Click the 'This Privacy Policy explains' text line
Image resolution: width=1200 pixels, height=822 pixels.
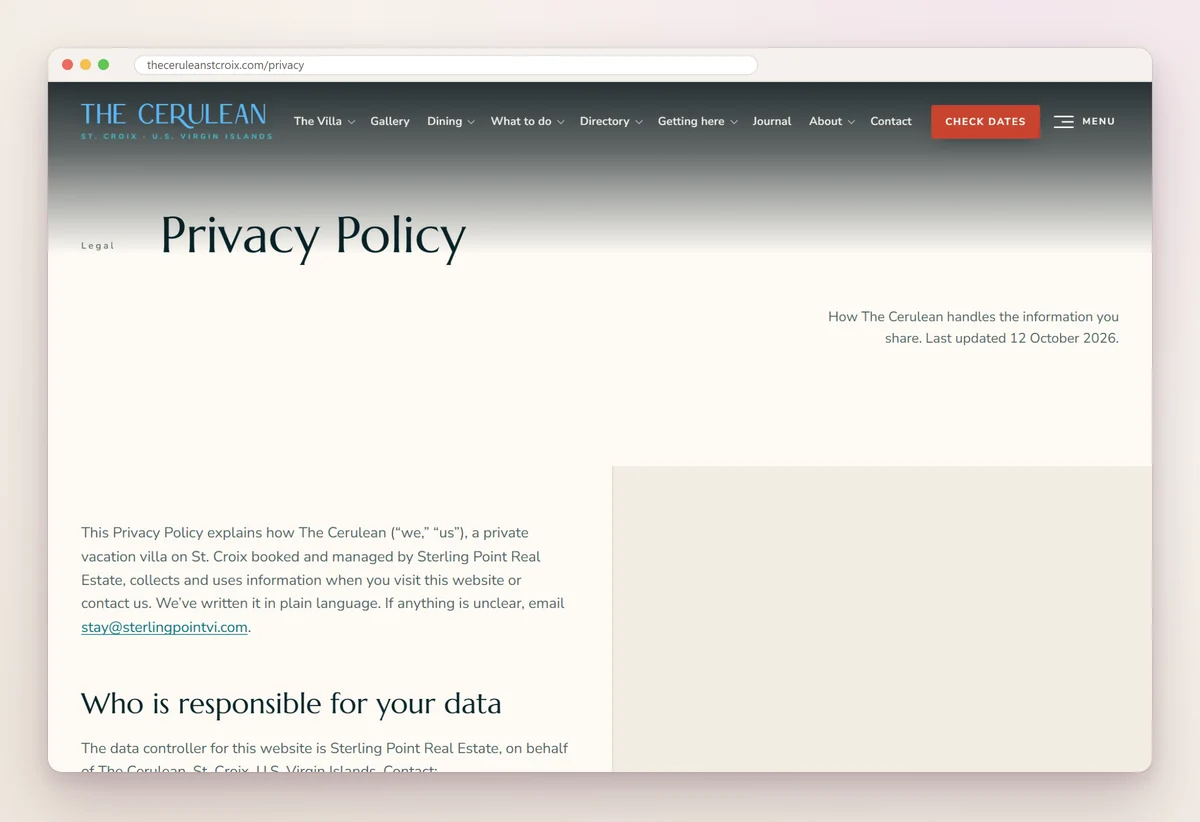(x=305, y=532)
